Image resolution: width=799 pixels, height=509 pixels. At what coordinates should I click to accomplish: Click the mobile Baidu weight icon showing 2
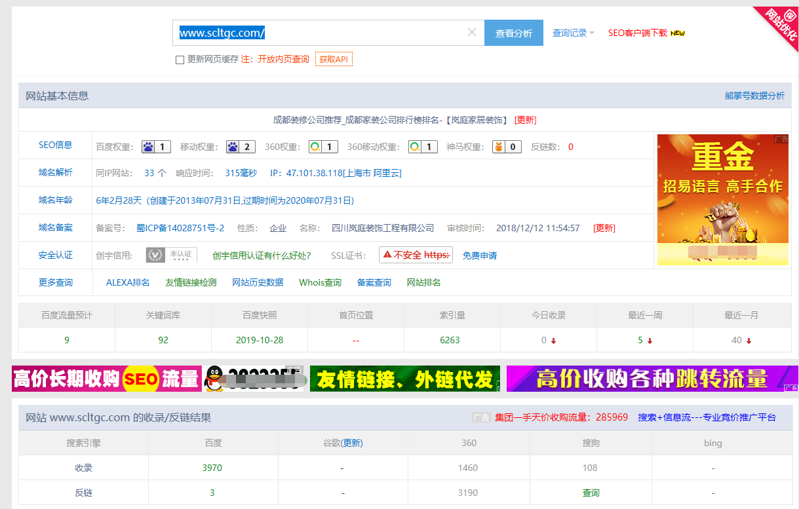pyautogui.click(x=241, y=147)
